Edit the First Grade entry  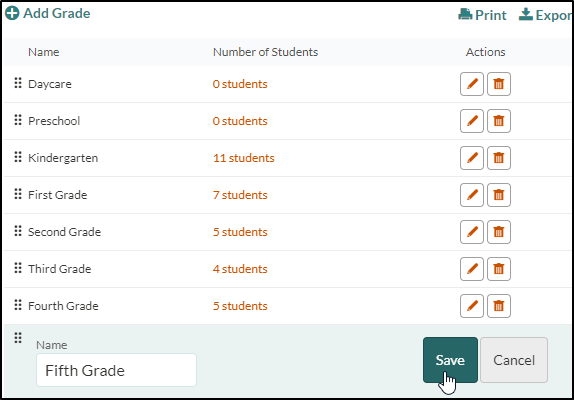(472, 195)
